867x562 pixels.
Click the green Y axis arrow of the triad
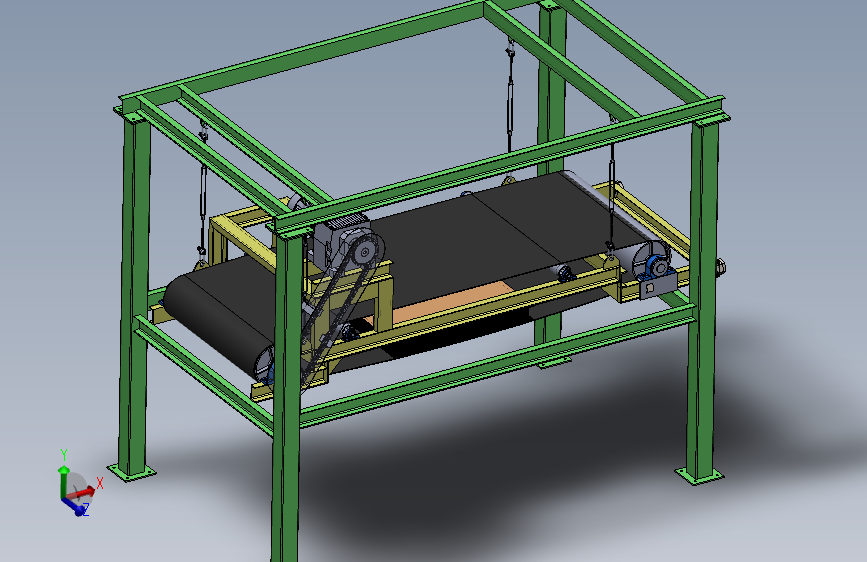coord(64,481)
